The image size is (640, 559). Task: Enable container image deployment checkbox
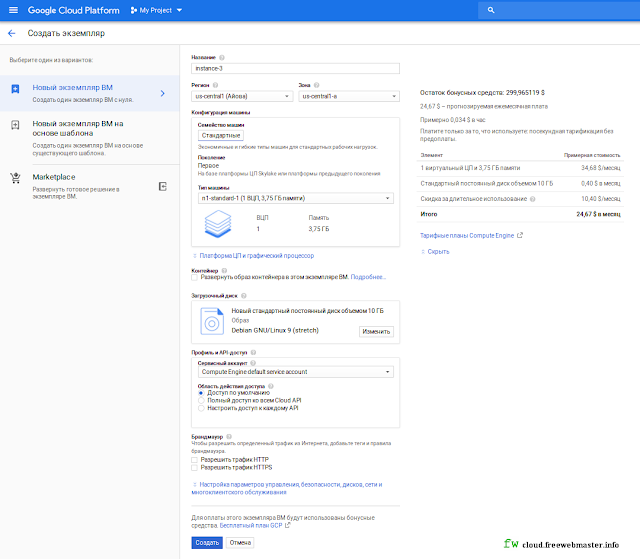(x=194, y=277)
